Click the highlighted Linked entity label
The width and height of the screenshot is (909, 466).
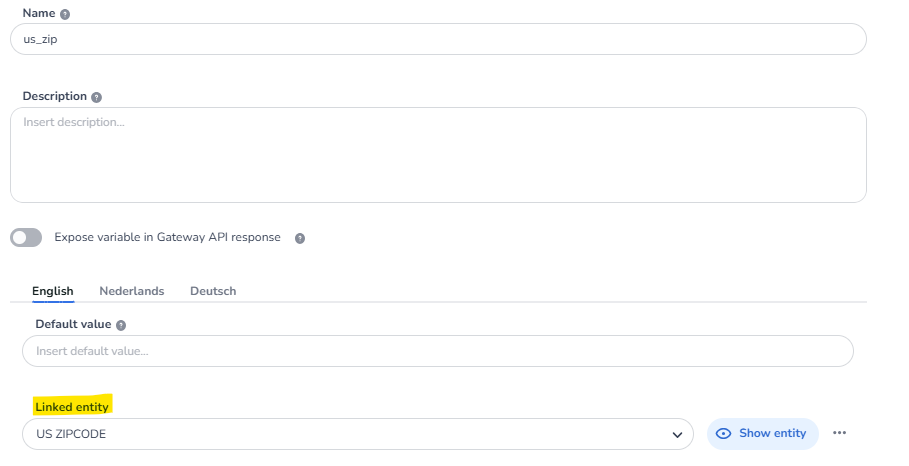pyautogui.click(x=72, y=407)
